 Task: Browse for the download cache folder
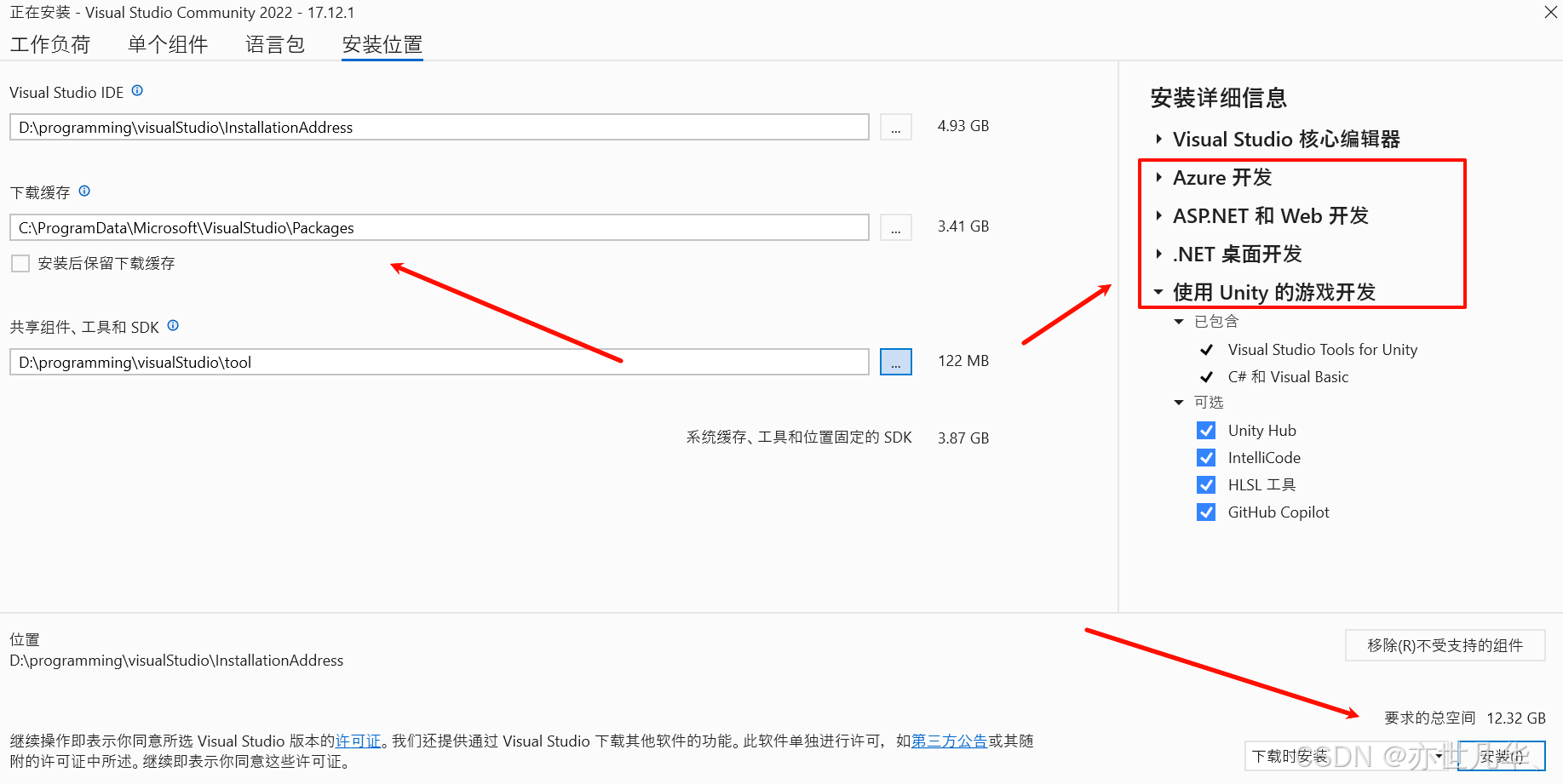(x=895, y=228)
